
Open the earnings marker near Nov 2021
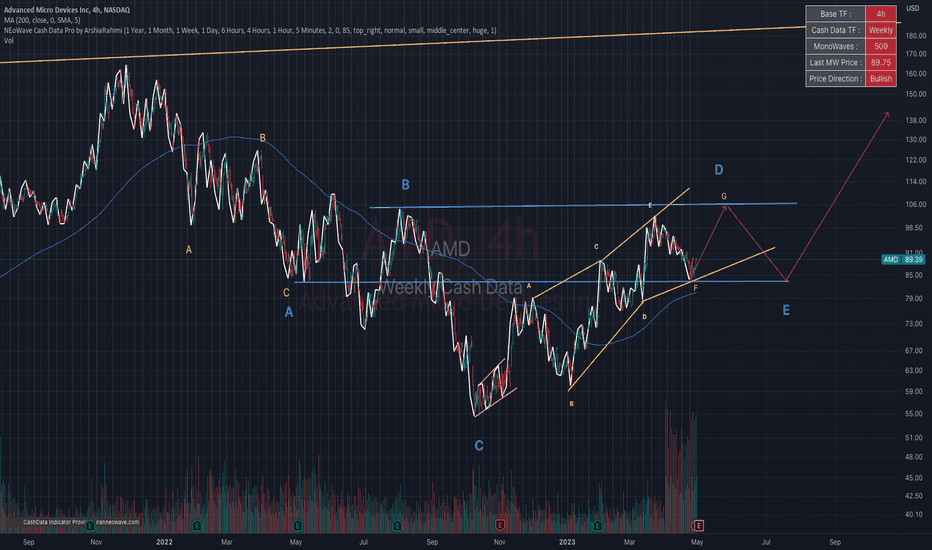point(90,526)
